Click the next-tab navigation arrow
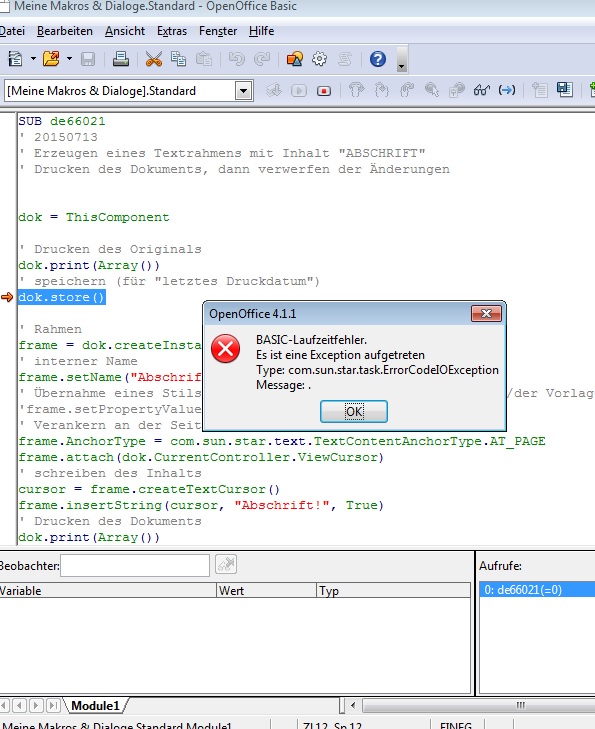The width and height of the screenshot is (595, 729). pyautogui.click(x=36, y=706)
